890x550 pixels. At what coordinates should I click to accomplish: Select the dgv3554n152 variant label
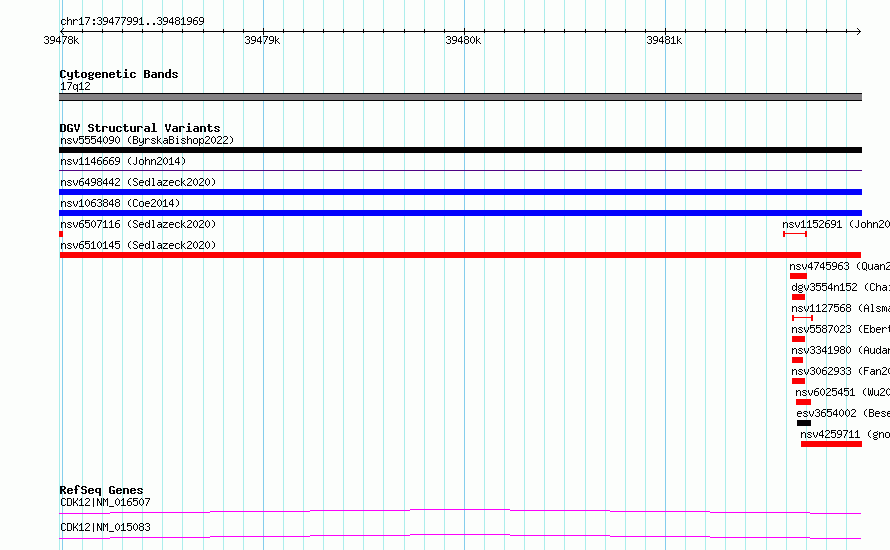(840, 287)
